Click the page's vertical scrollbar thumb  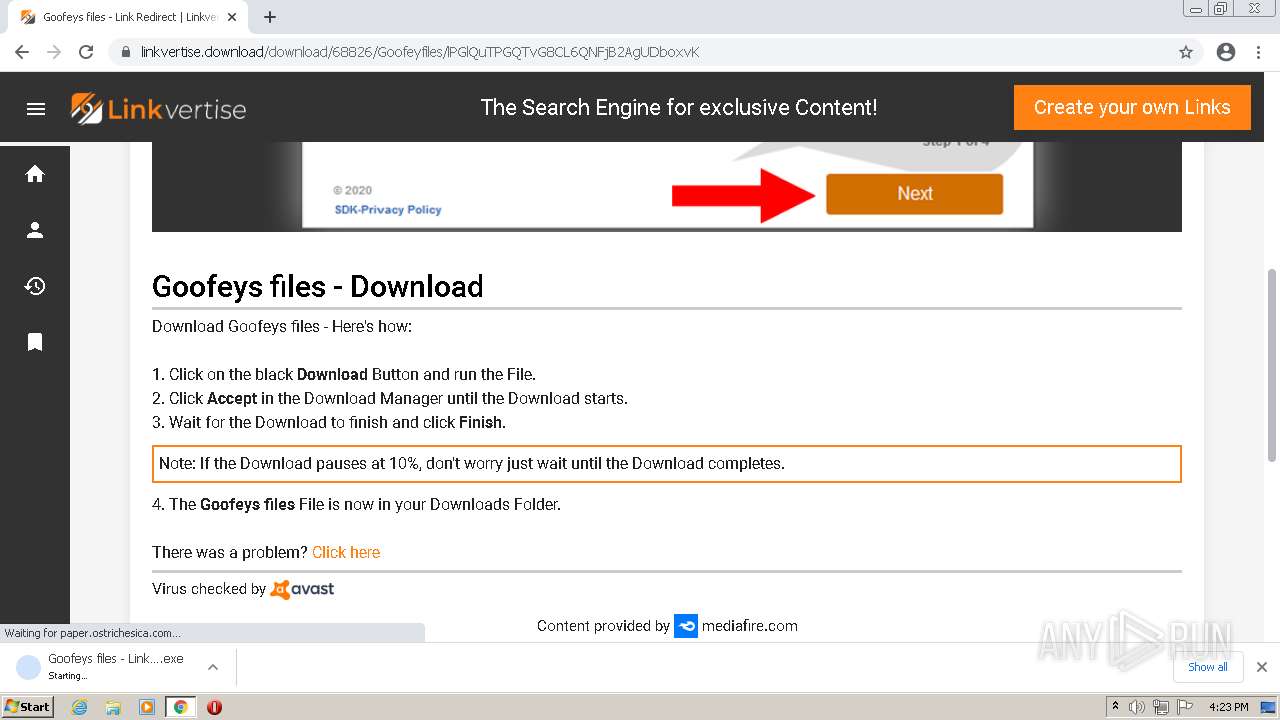pyautogui.click(x=1272, y=360)
